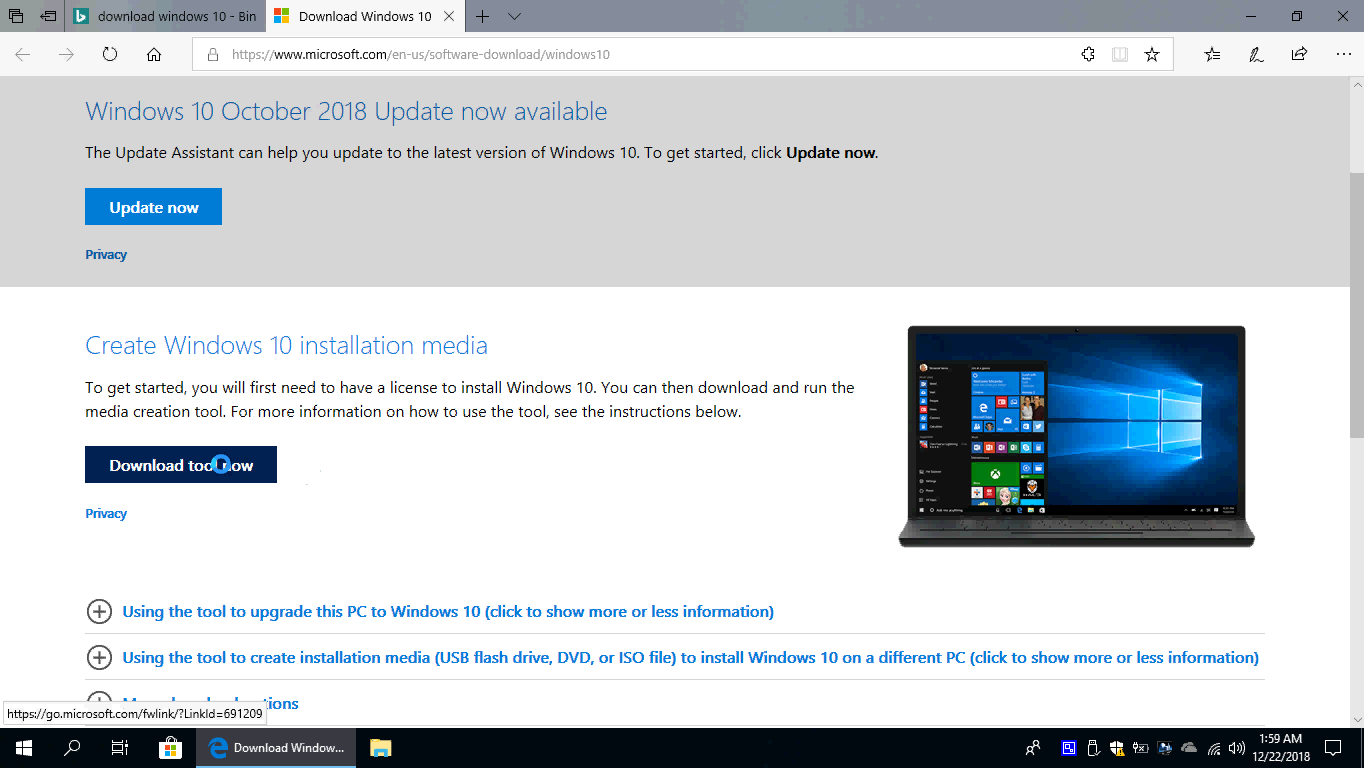Viewport: 1364px width, 768px height.
Task: Switch to the download windows 10 - Bing tab
Action: (x=165, y=16)
